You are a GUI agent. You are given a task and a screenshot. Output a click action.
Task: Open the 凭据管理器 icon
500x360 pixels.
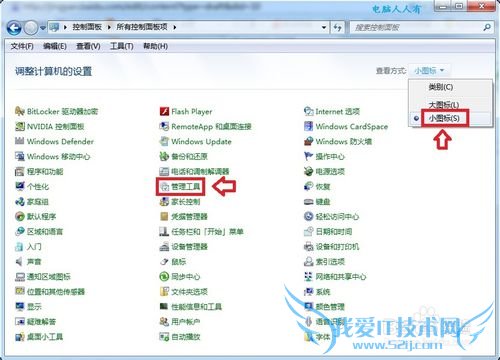(x=164, y=216)
